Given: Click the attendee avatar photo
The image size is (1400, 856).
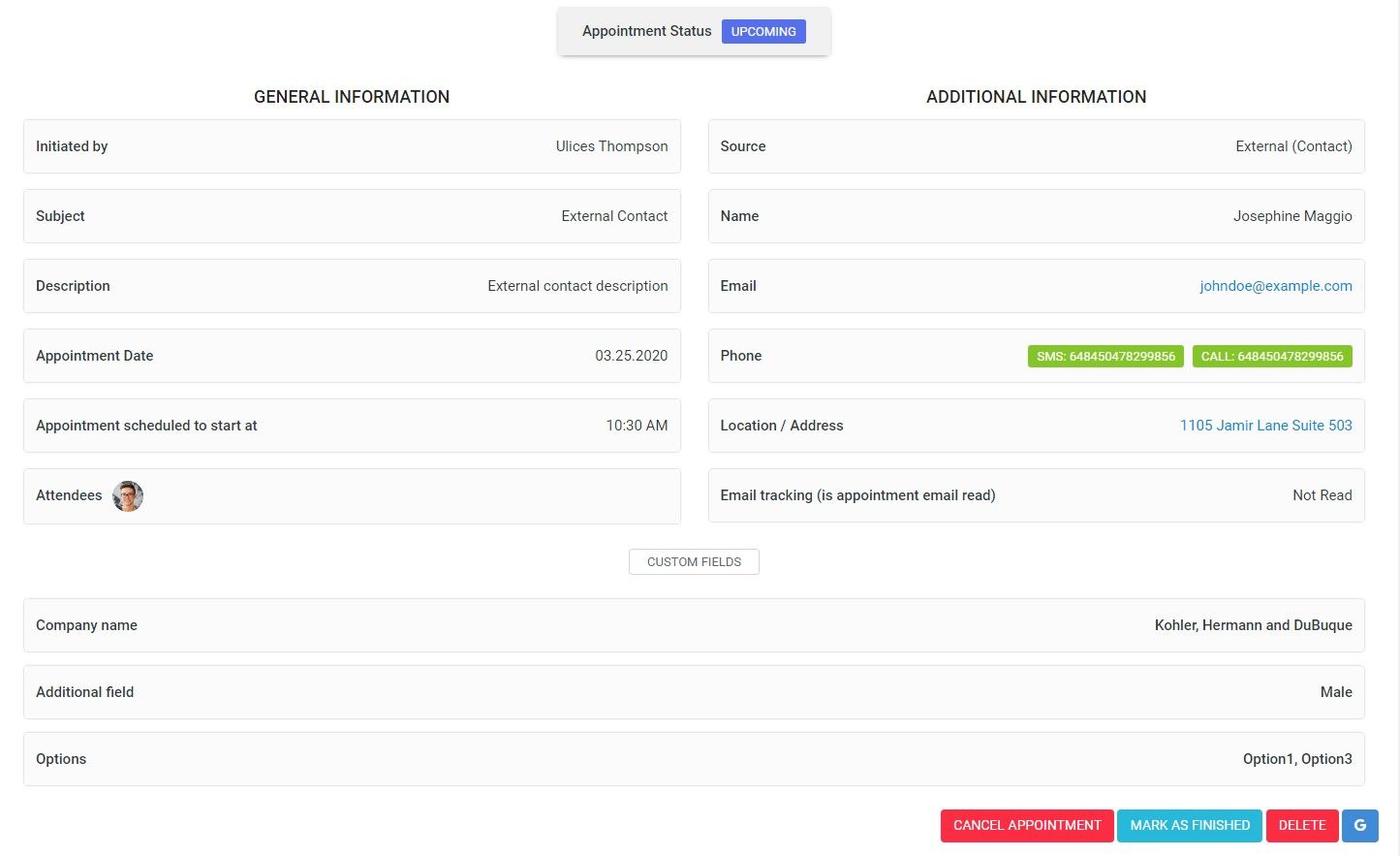Looking at the screenshot, I should pos(128,496).
